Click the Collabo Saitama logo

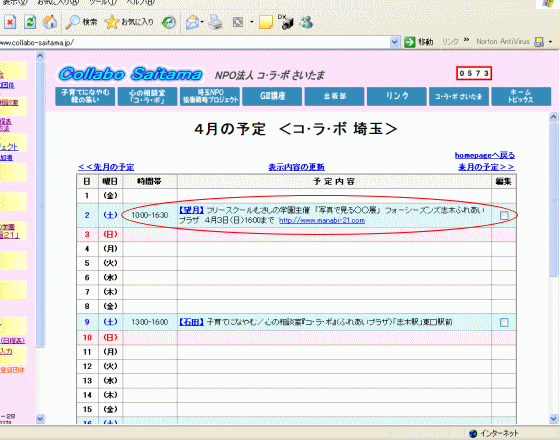point(131,74)
